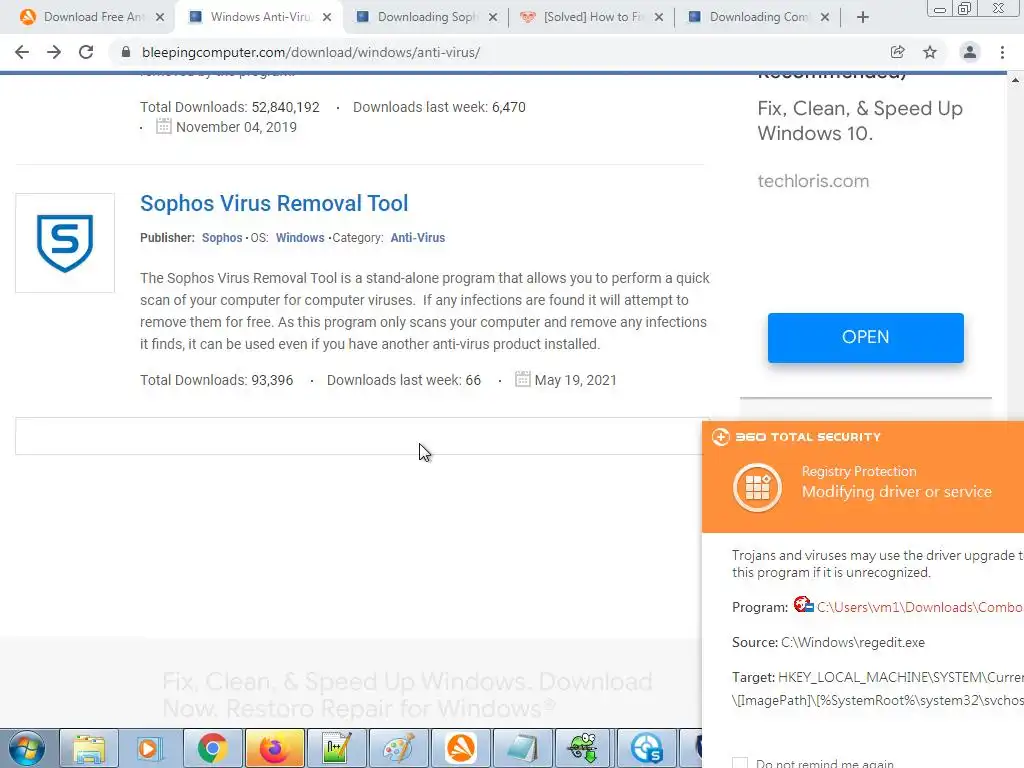Open the Windows OS link

[x=300, y=238]
